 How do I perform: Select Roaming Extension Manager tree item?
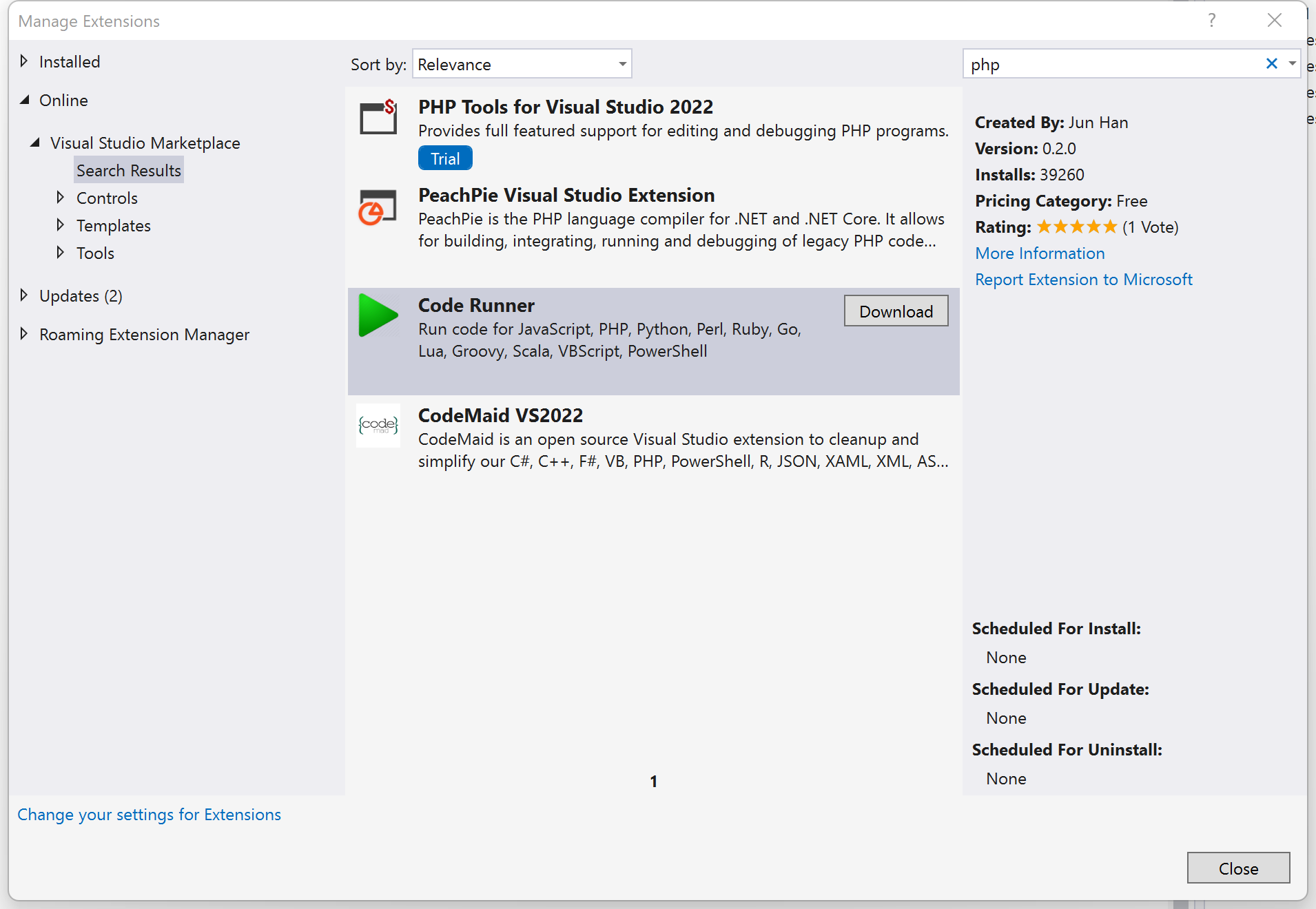tap(144, 334)
